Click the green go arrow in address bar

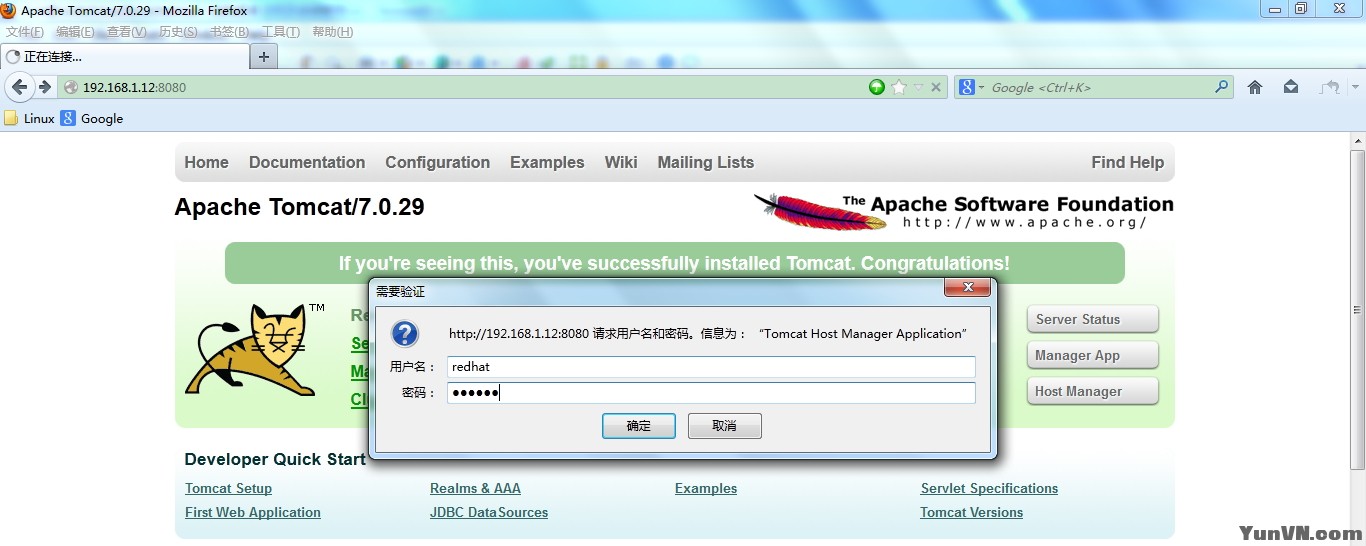pos(877,87)
